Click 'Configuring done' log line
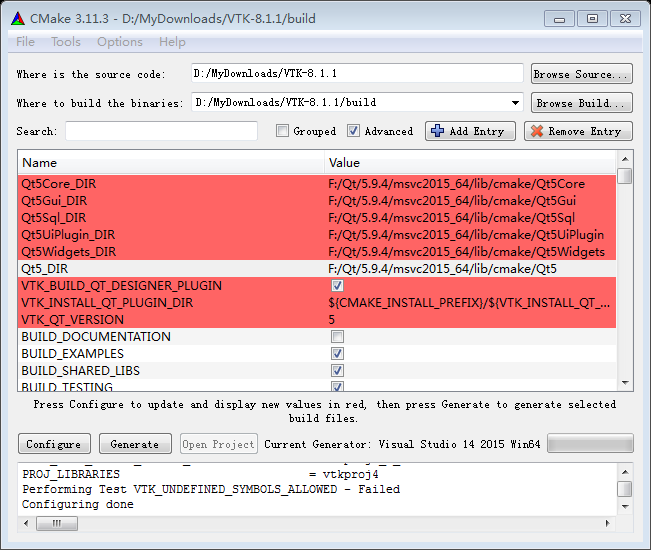Viewport: 651px width, 550px height. click(x=78, y=504)
